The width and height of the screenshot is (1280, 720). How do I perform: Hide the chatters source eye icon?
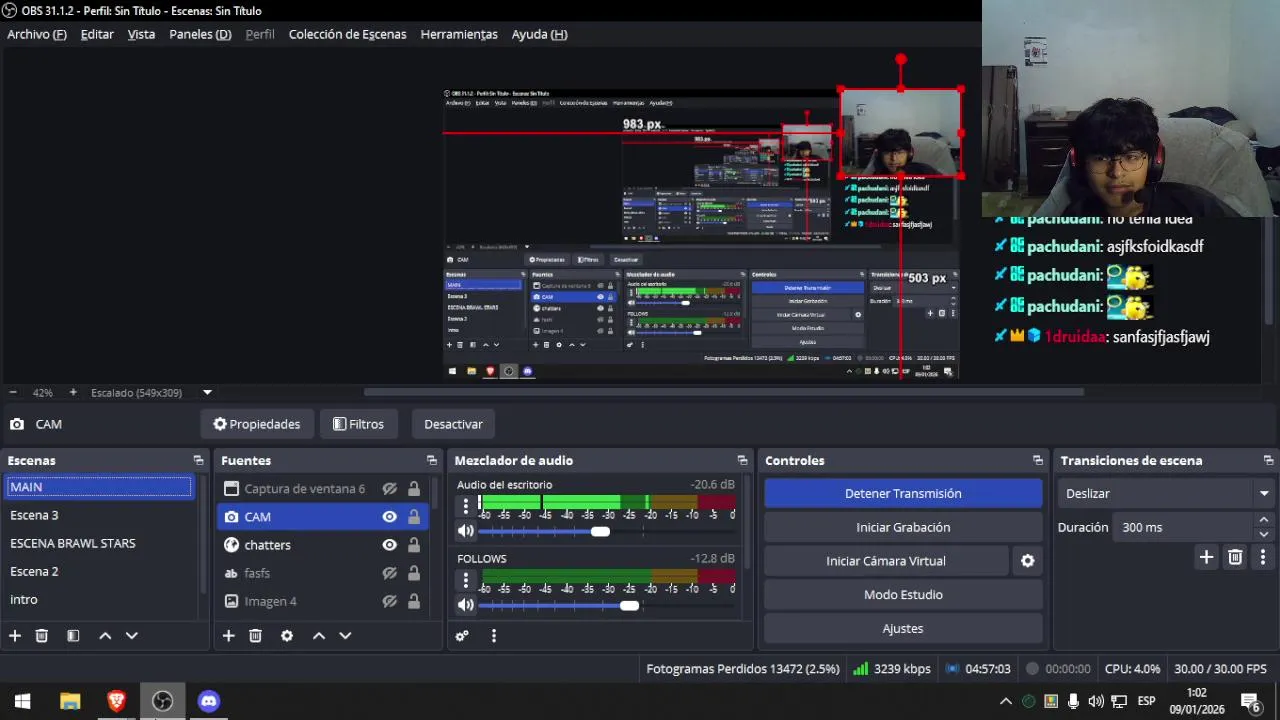tap(389, 545)
